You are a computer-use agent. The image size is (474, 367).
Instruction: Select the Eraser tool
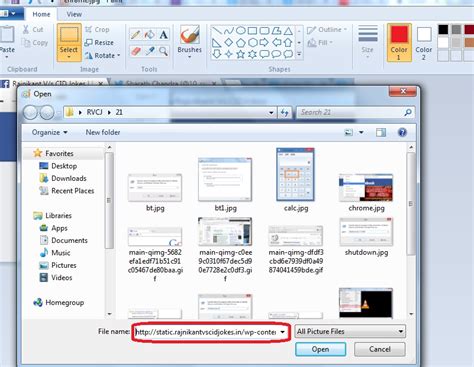tap(135, 51)
